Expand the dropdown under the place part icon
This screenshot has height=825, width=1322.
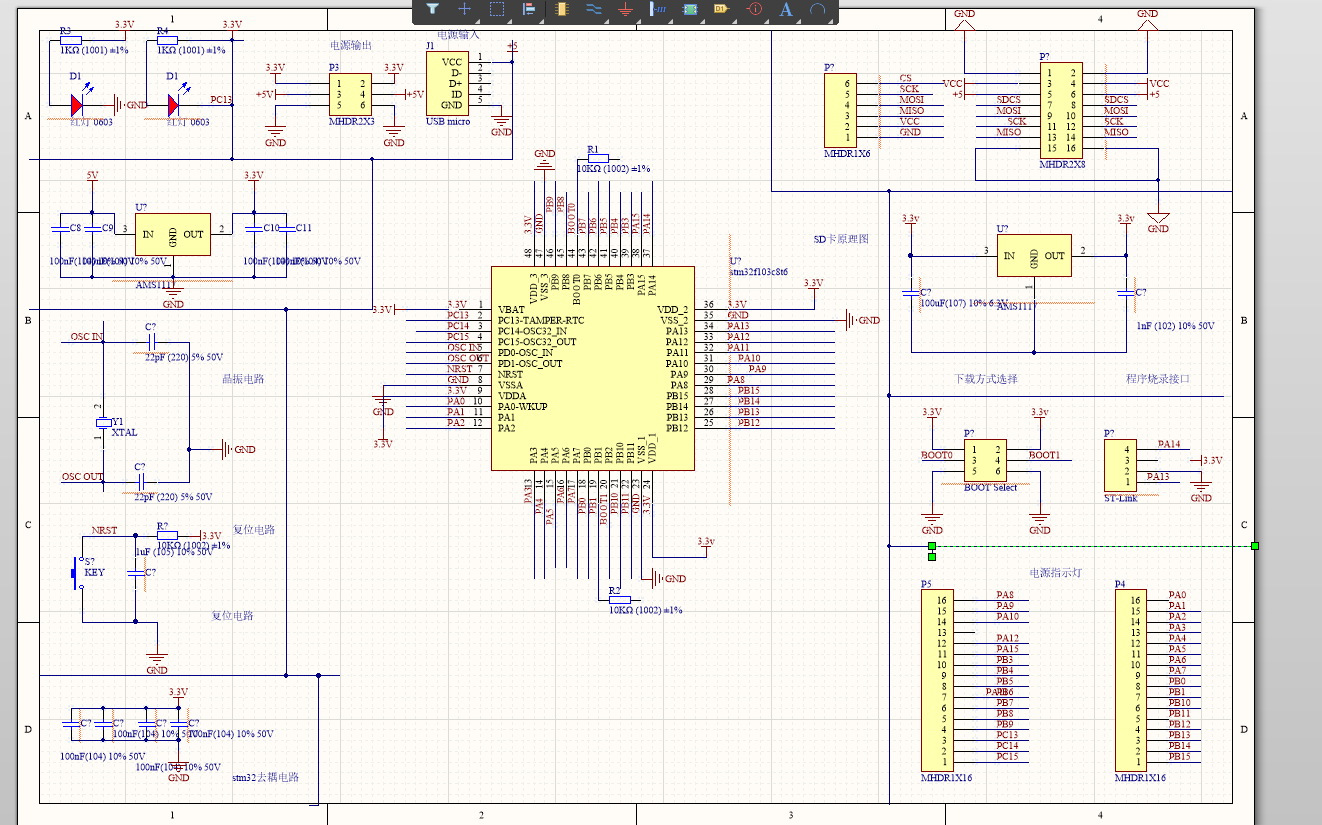[574, 19]
